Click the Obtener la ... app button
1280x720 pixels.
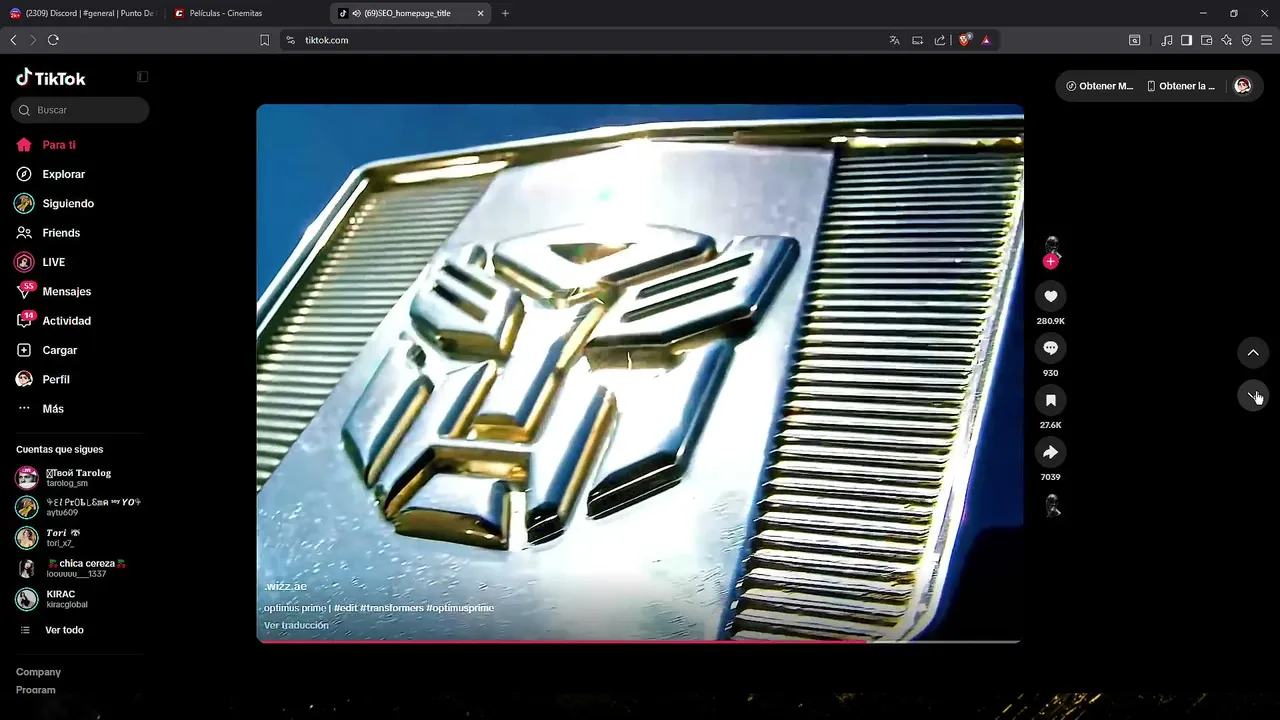[1182, 86]
